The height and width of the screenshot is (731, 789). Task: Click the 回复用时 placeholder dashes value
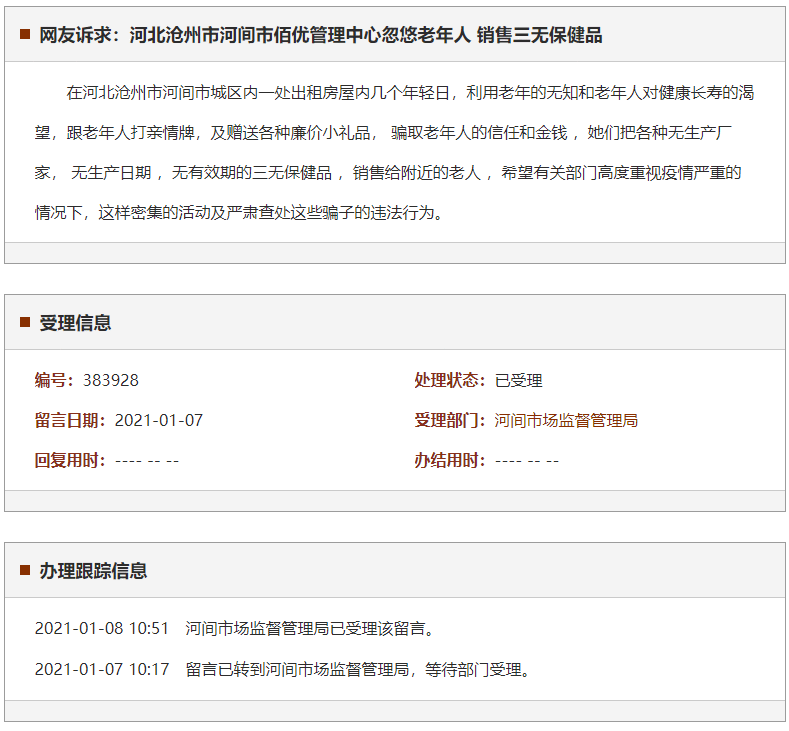tap(147, 461)
